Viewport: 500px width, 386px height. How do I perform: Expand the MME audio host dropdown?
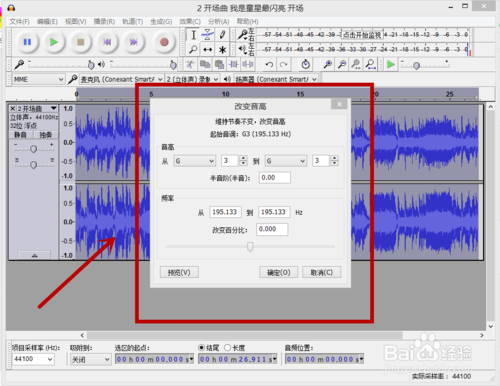38,79
